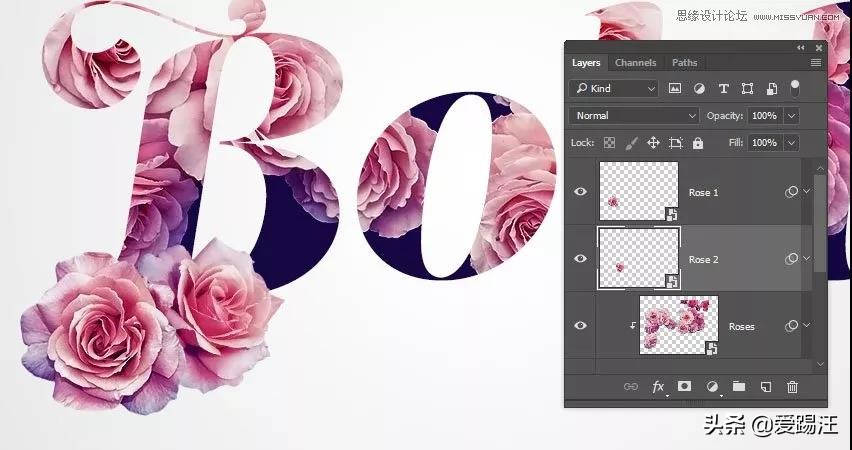Click the Rose 2 layer name
The image size is (852, 450).
tap(703, 260)
